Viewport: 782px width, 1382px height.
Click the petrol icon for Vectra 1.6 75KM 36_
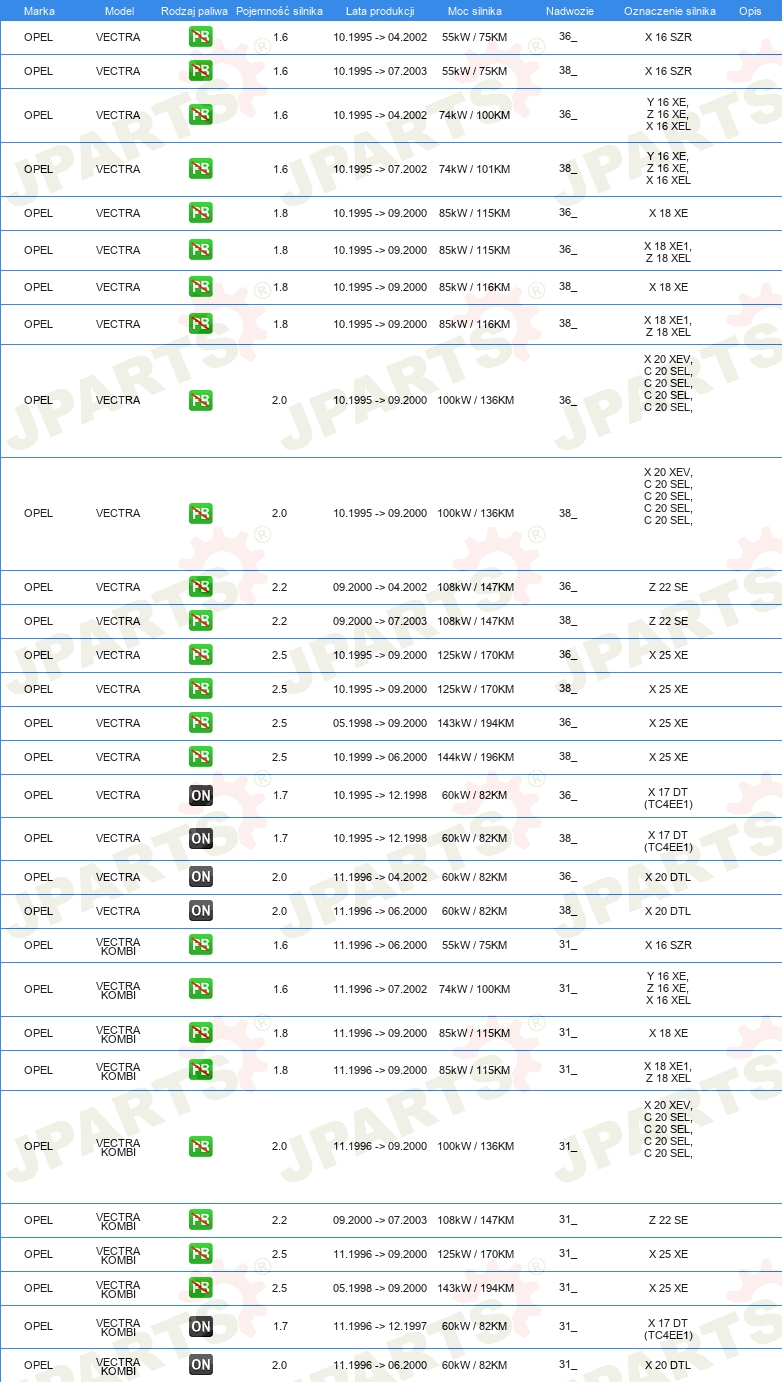click(x=201, y=37)
